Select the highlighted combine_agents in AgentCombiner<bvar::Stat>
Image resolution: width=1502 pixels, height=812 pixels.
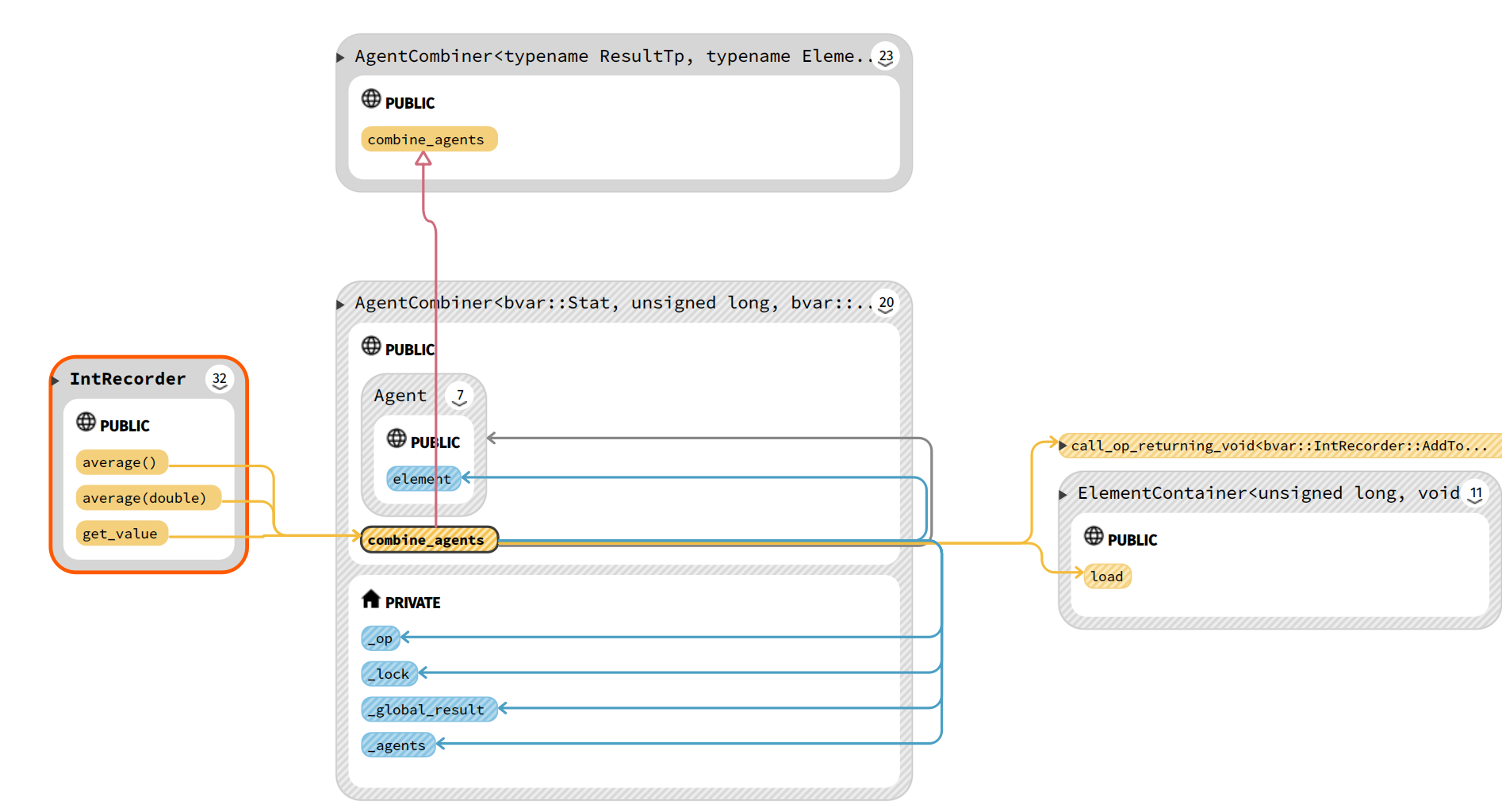click(x=428, y=540)
